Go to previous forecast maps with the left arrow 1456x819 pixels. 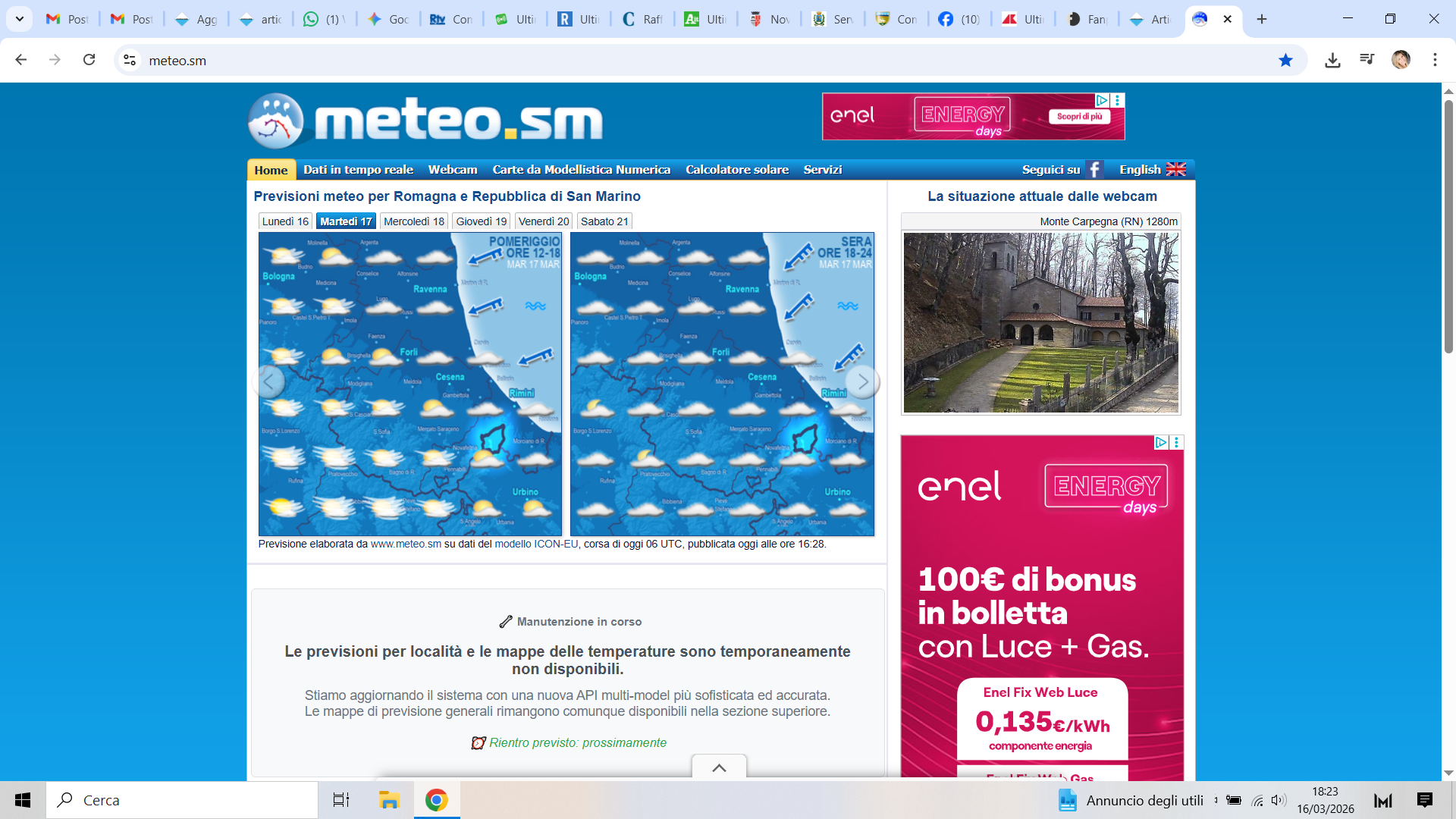pyautogui.click(x=268, y=382)
